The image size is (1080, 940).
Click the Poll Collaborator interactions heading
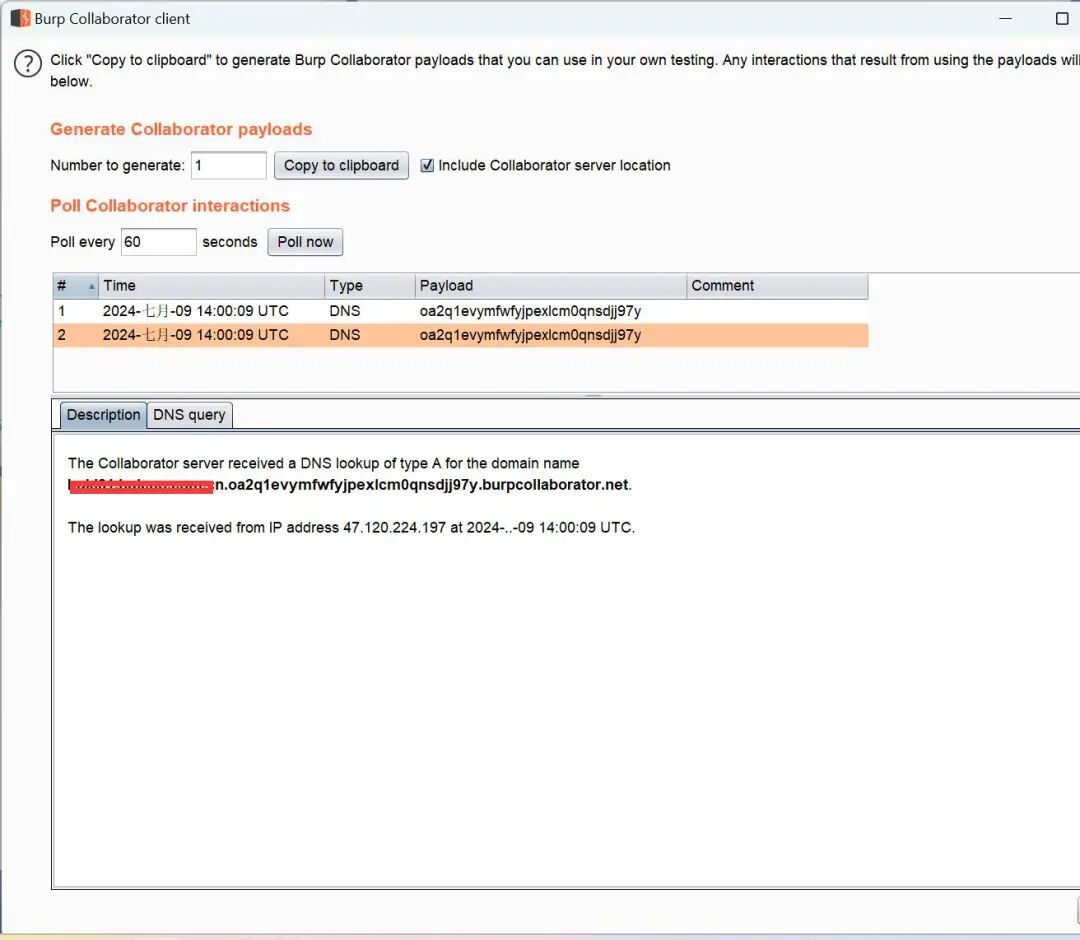point(170,206)
